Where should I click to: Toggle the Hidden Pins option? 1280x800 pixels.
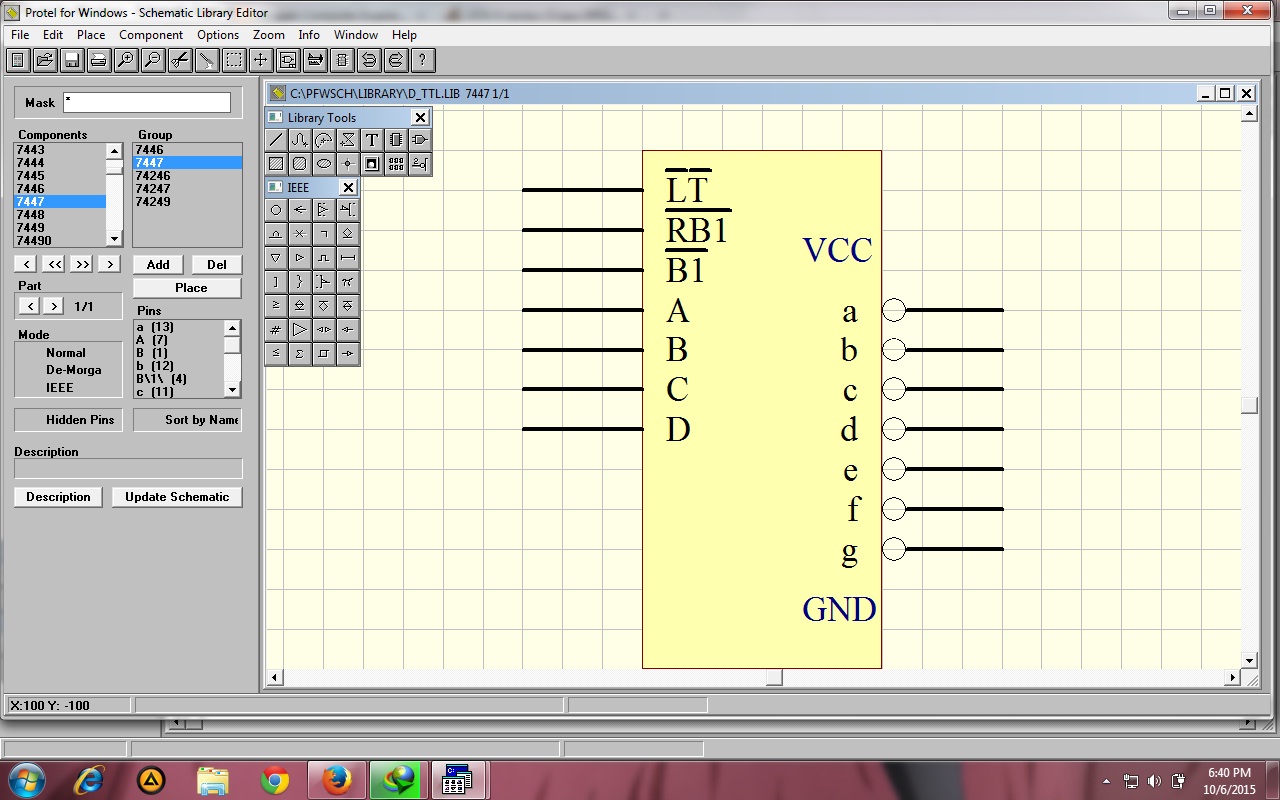(69, 420)
